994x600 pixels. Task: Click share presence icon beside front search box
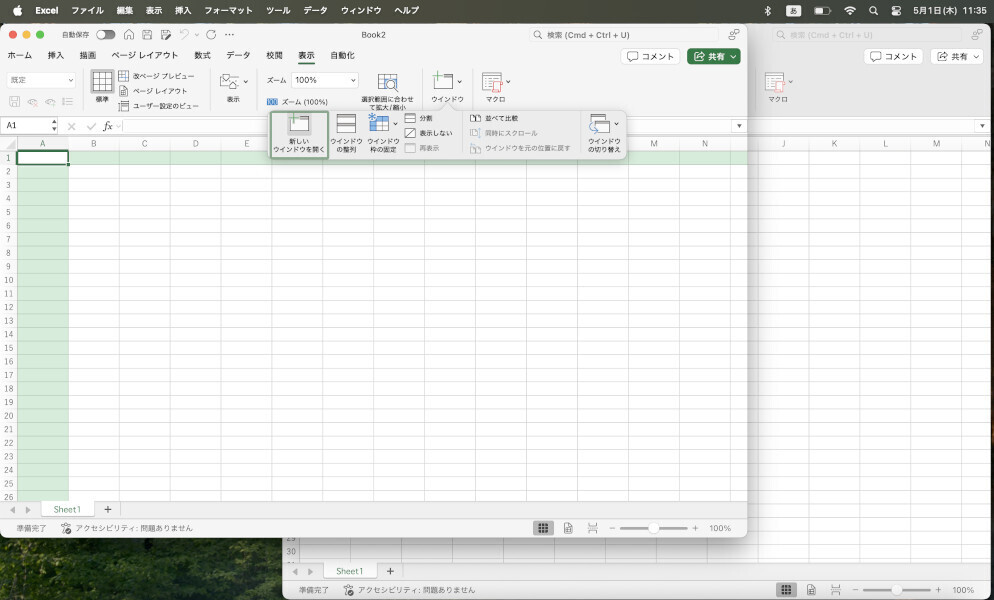733,35
